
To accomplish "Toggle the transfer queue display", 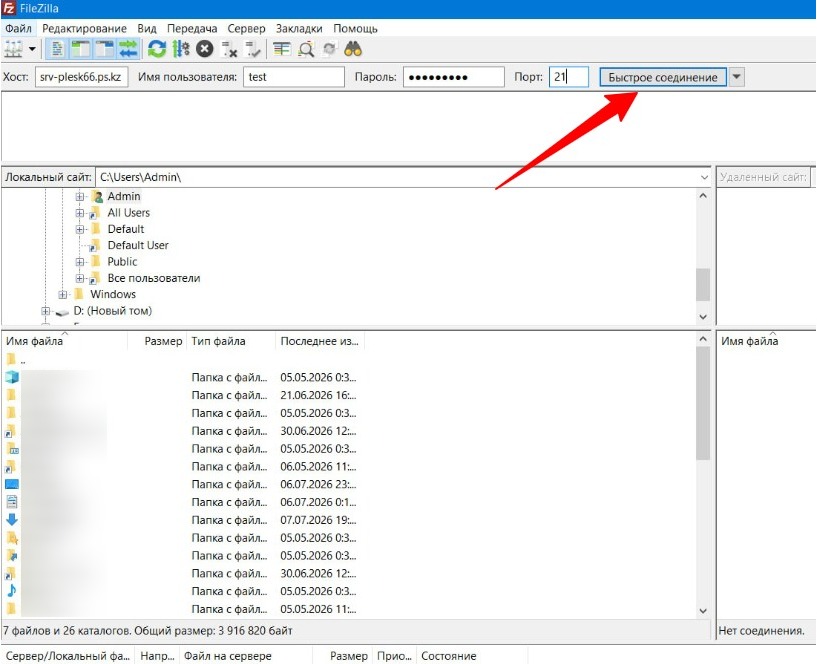I will tap(128, 50).
